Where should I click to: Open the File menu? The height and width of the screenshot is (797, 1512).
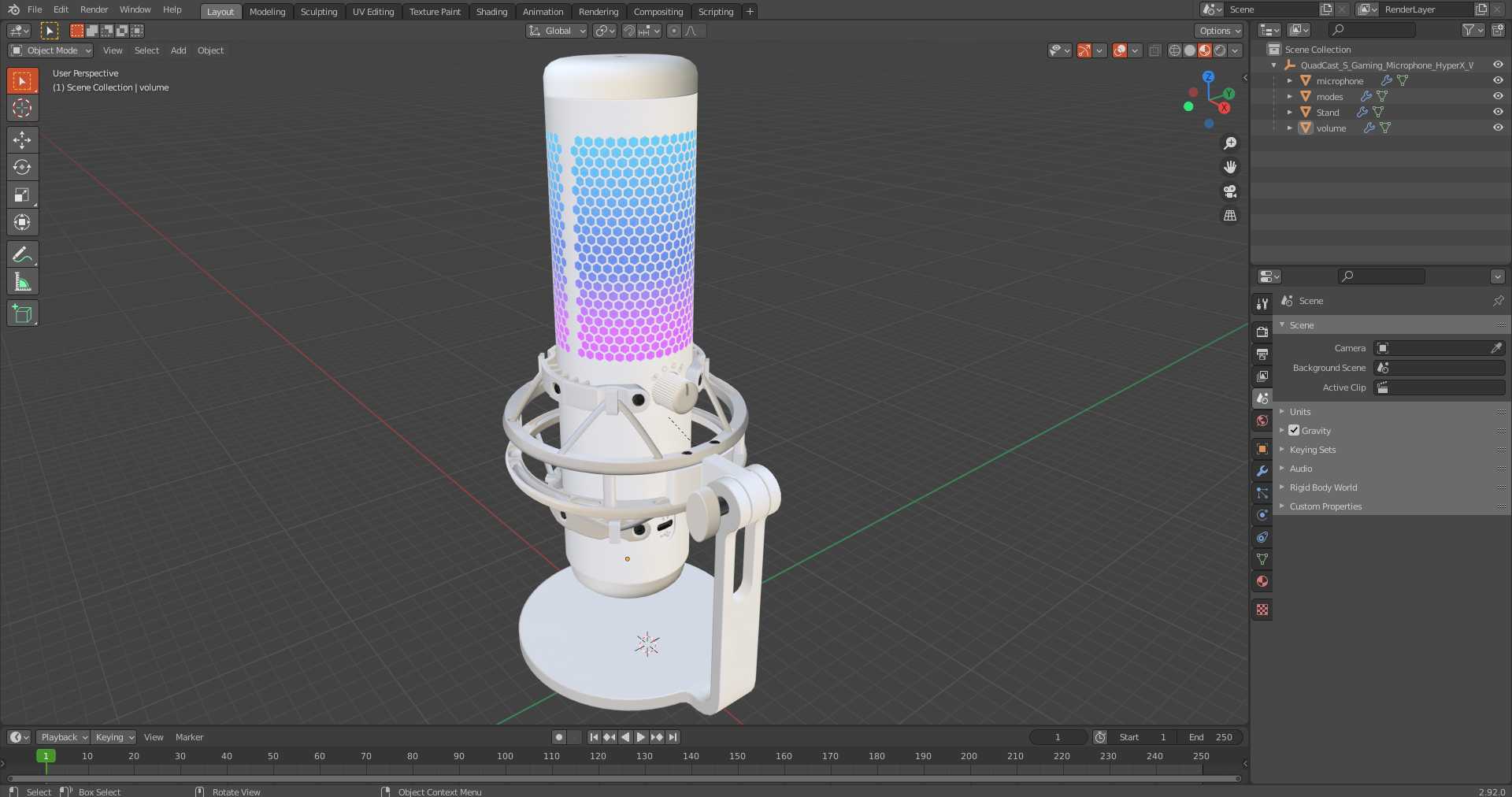[35, 9]
